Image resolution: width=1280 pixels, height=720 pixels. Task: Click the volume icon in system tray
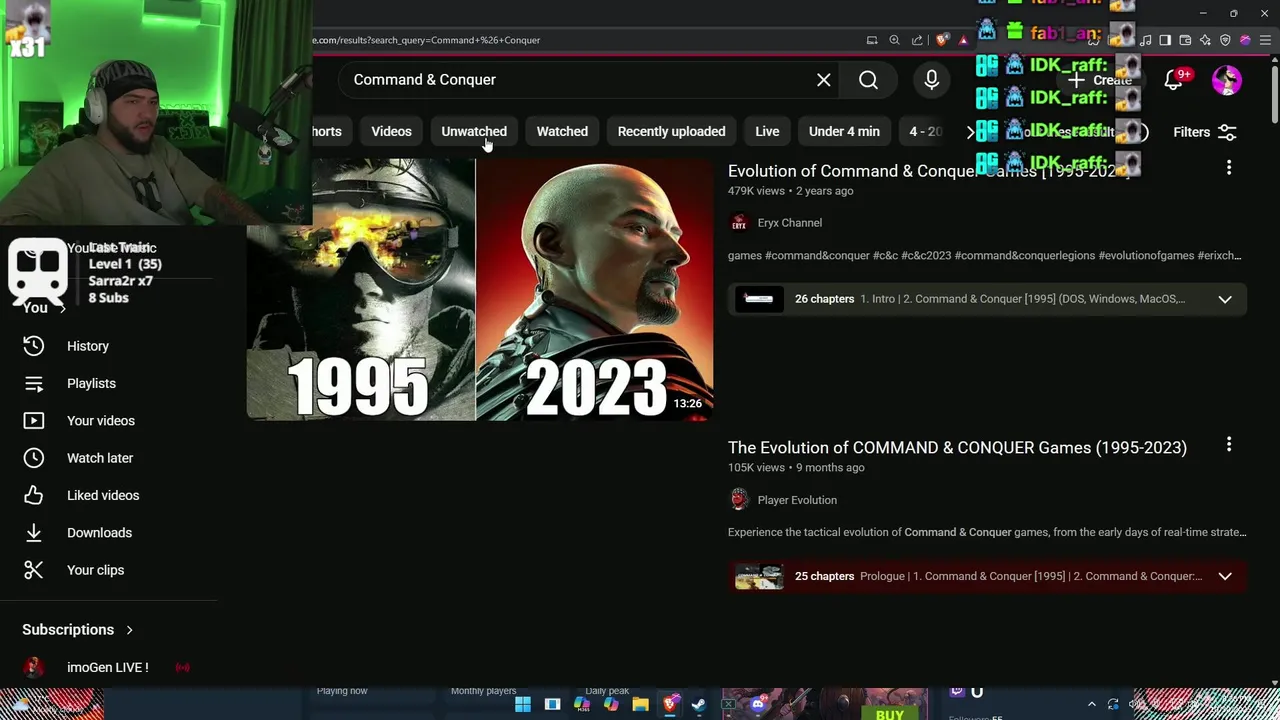[x=1134, y=704]
